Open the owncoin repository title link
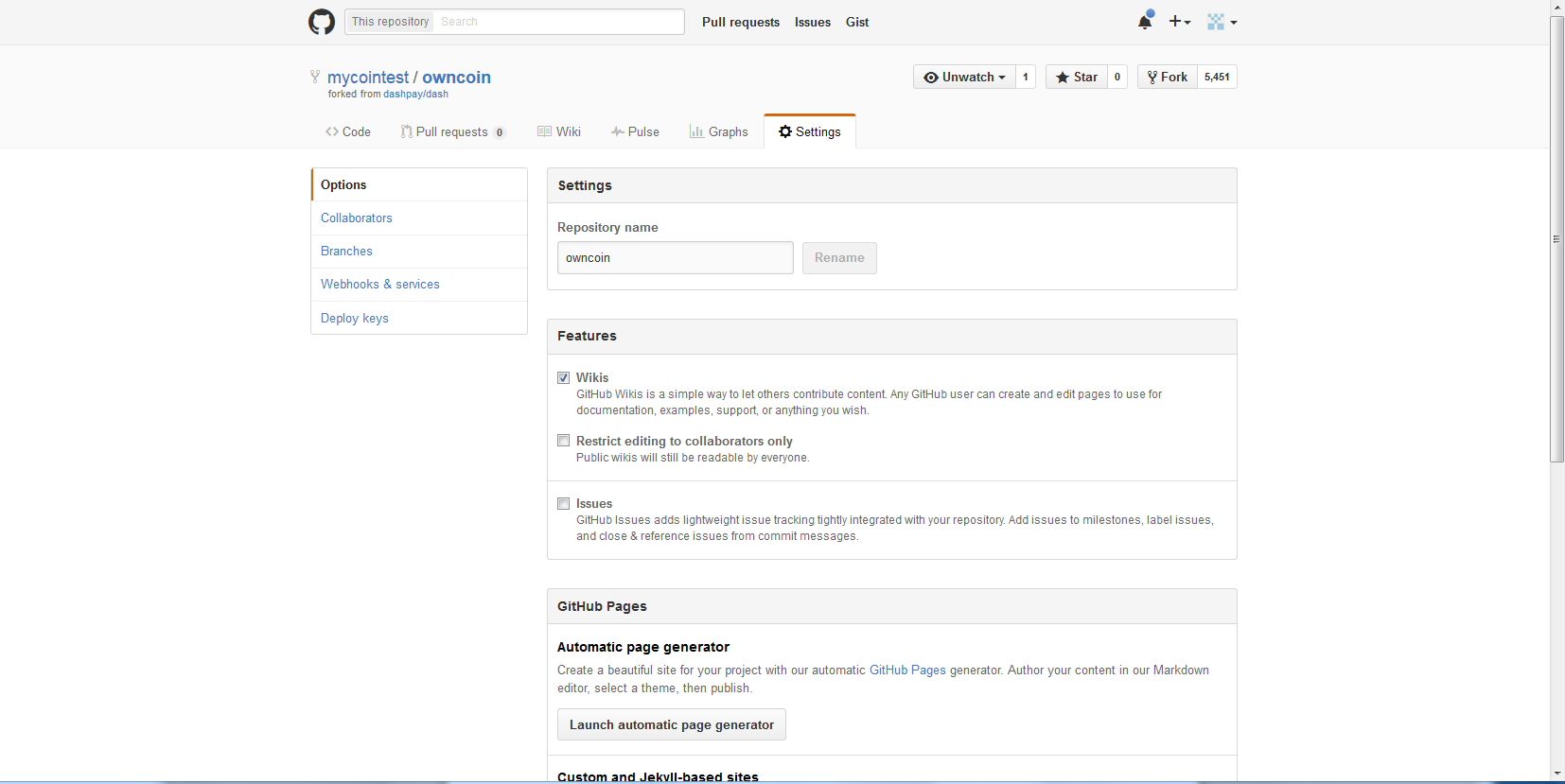Viewport: 1565px width, 784px height. pos(456,78)
